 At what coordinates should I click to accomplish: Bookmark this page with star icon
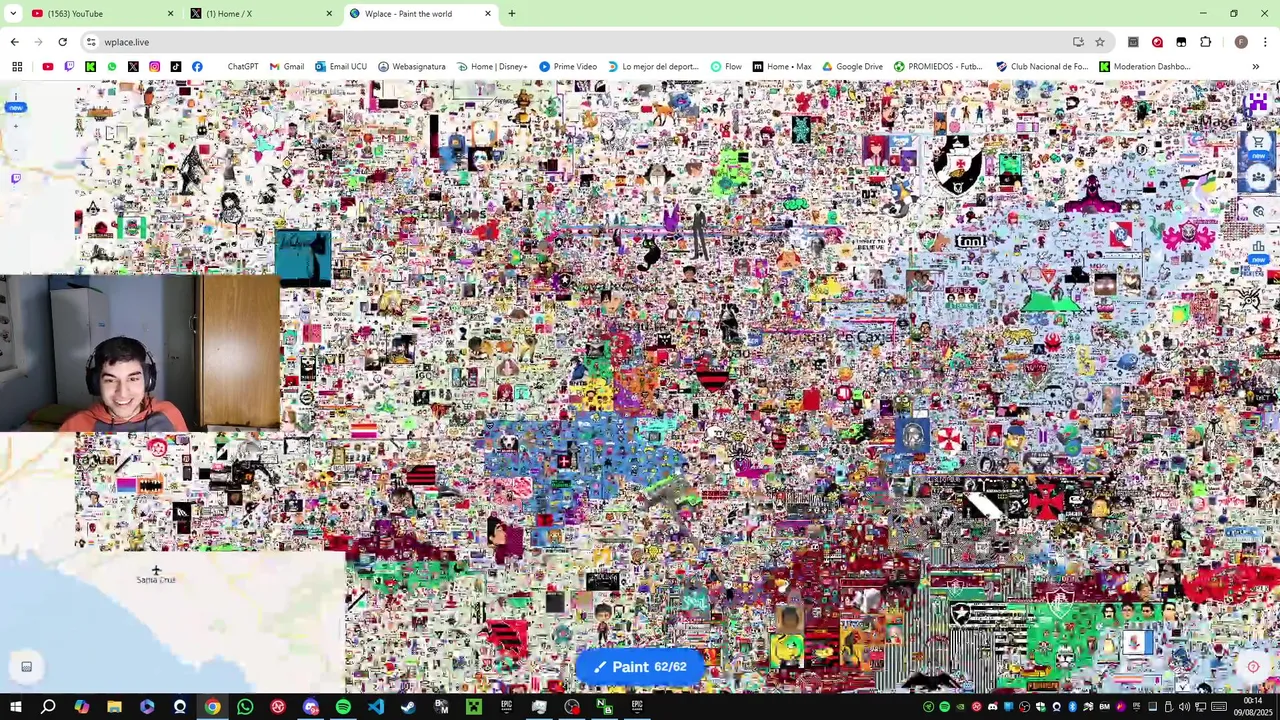[x=1100, y=42]
